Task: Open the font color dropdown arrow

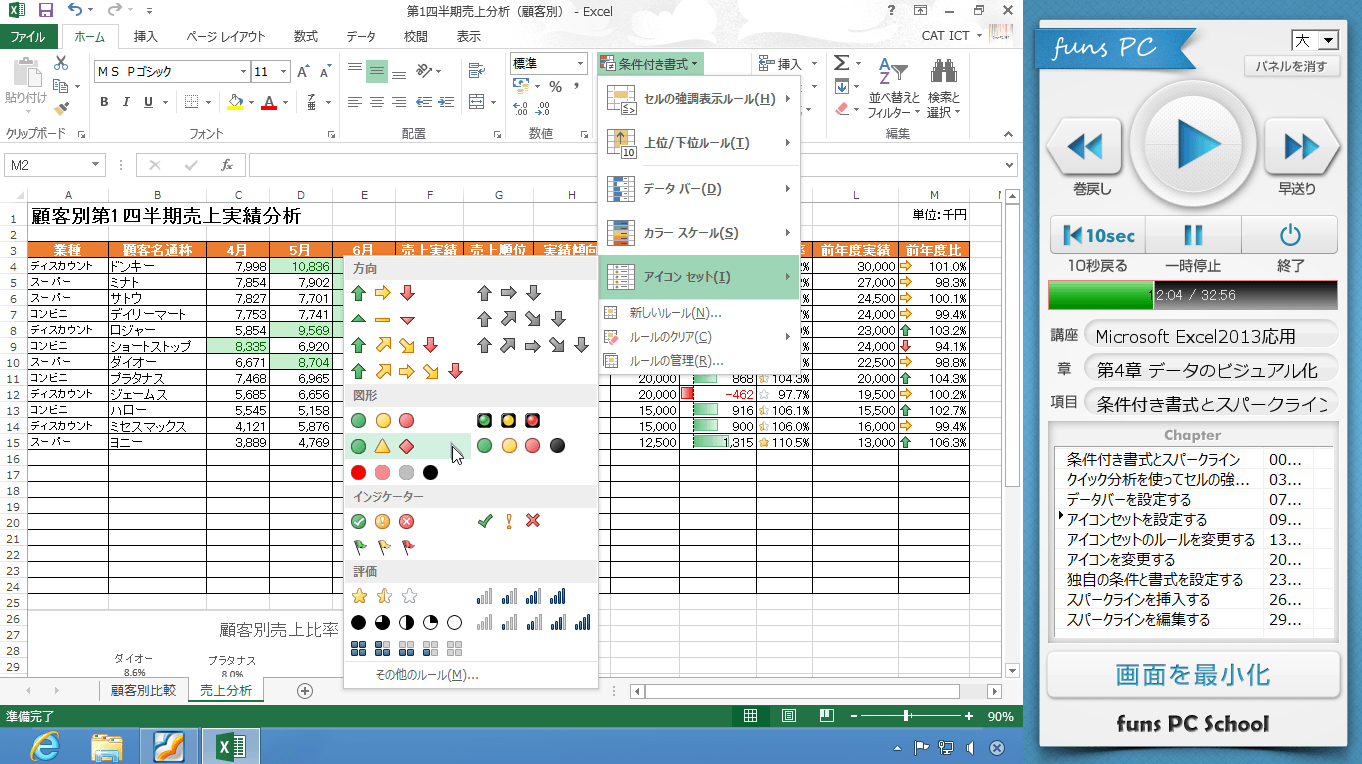Action: point(284,103)
